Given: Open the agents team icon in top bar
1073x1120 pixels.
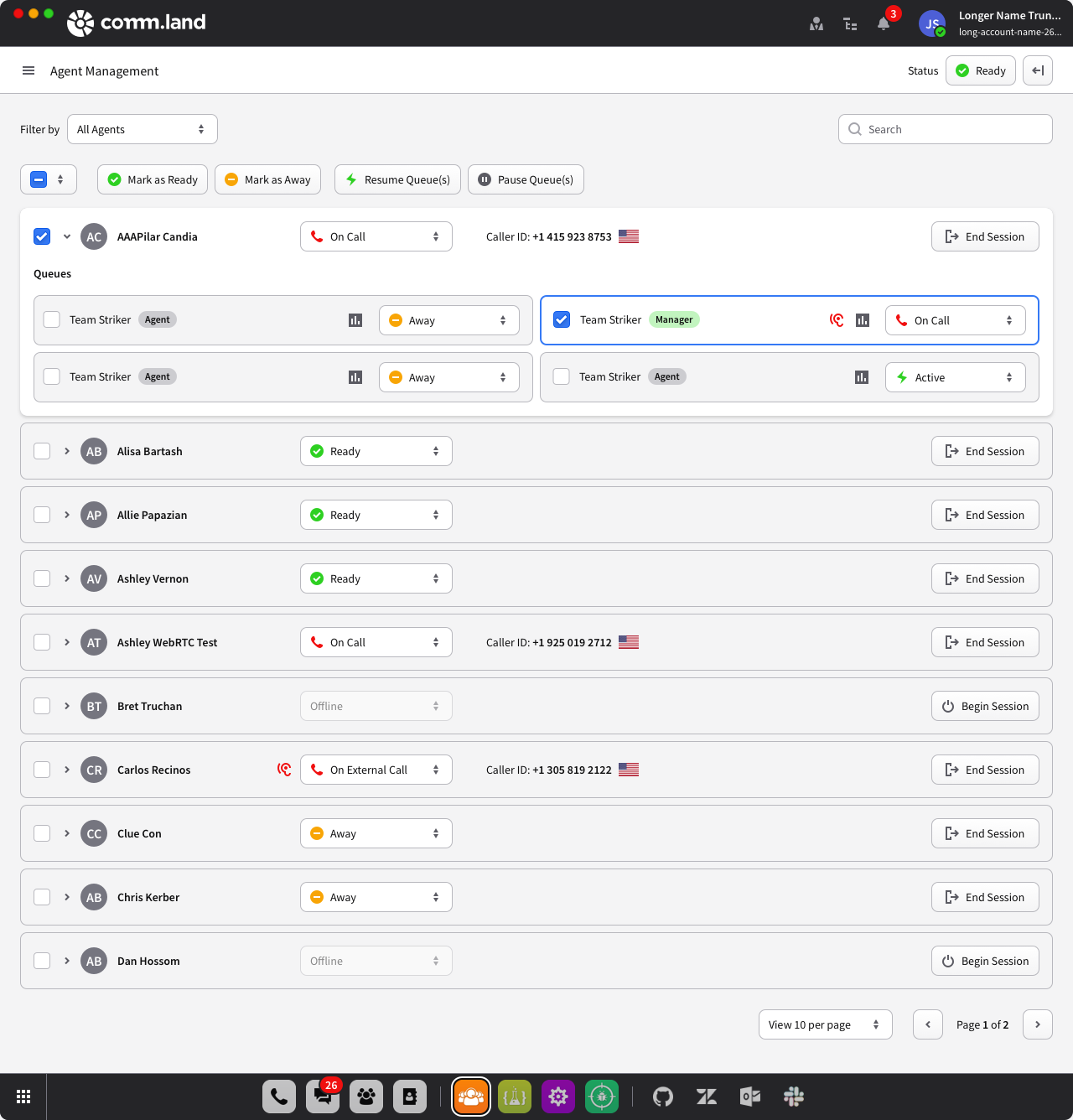Looking at the screenshot, I should 816,23.
